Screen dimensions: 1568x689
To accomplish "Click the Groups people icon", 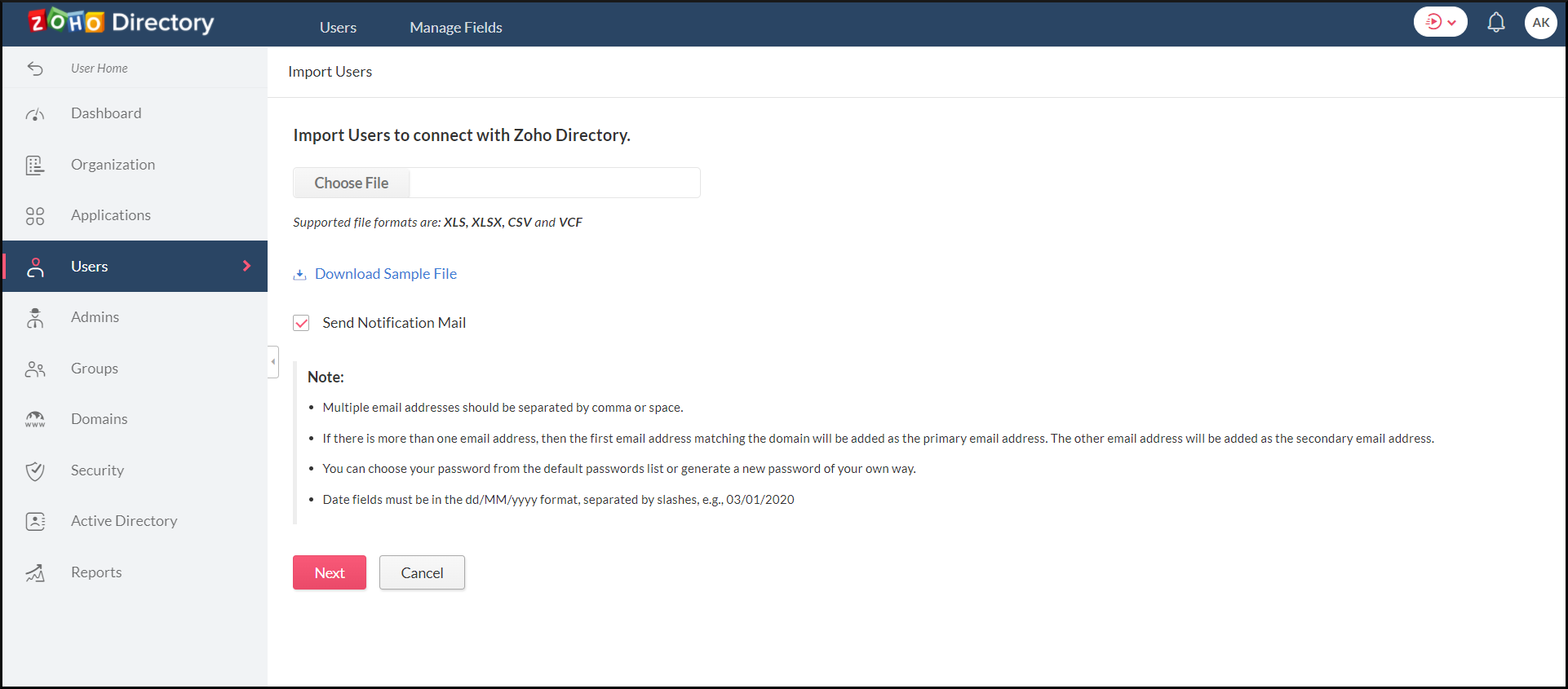I will tap(35, 369).
